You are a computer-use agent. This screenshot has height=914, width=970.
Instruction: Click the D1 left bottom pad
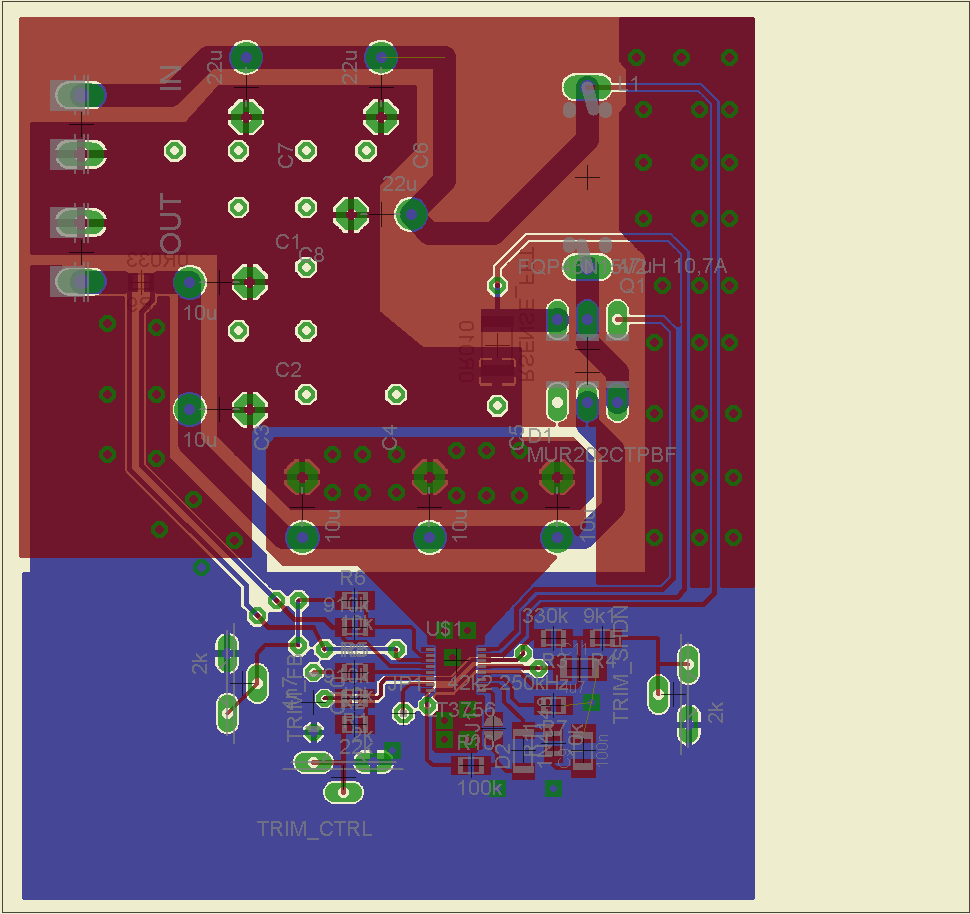tap(557, 402)
